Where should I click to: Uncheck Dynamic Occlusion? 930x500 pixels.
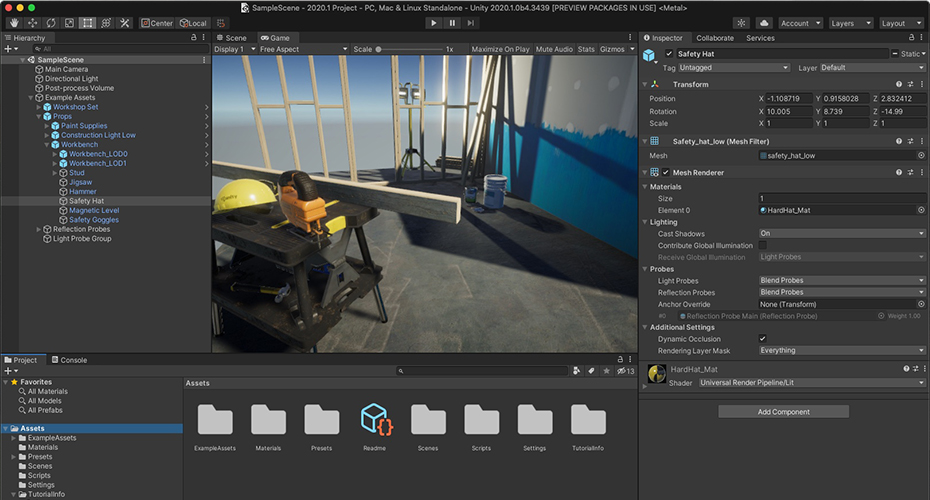tap(763, 339)
